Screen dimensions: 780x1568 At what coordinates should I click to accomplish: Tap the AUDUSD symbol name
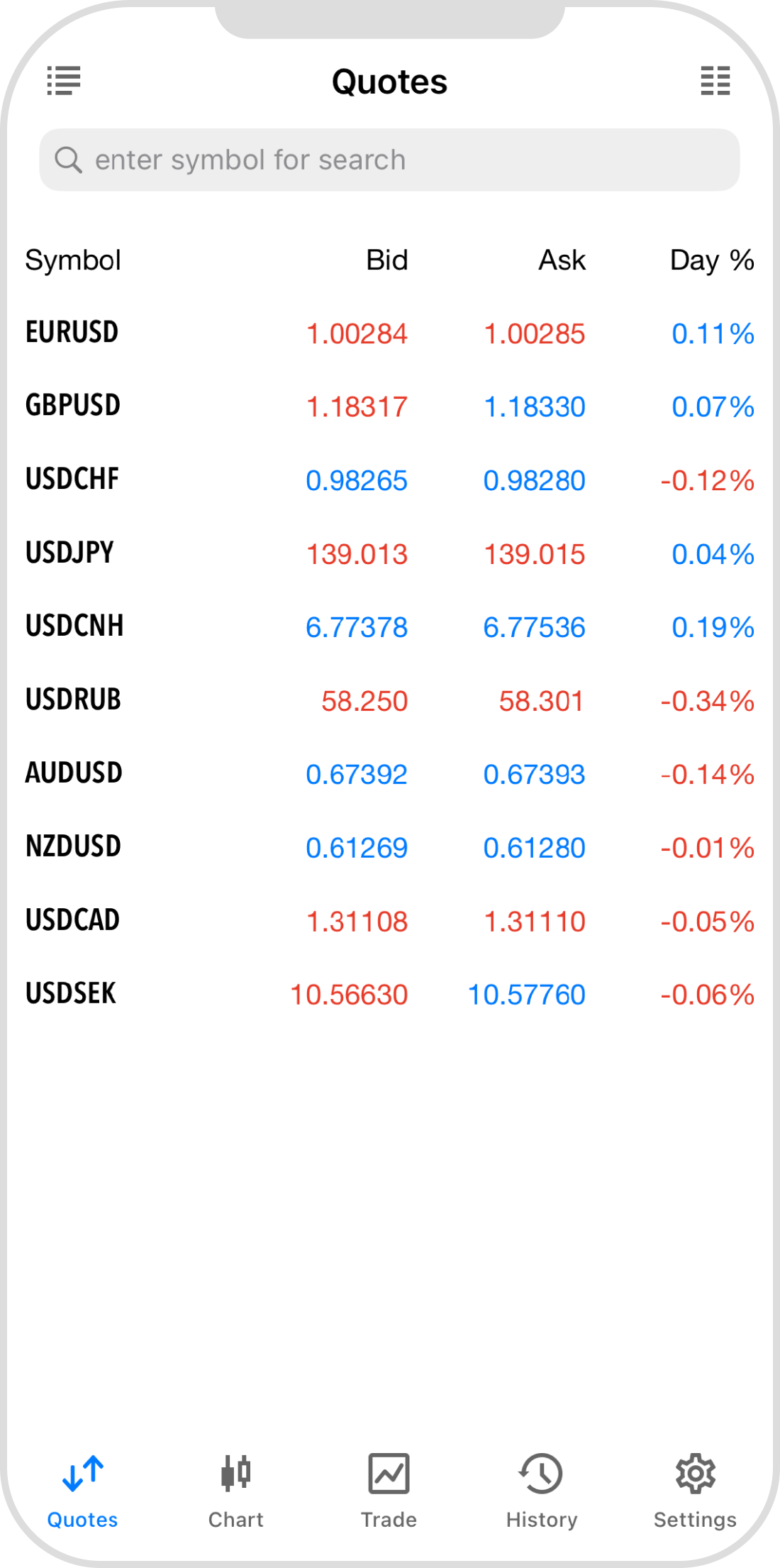tap(74, 773)
